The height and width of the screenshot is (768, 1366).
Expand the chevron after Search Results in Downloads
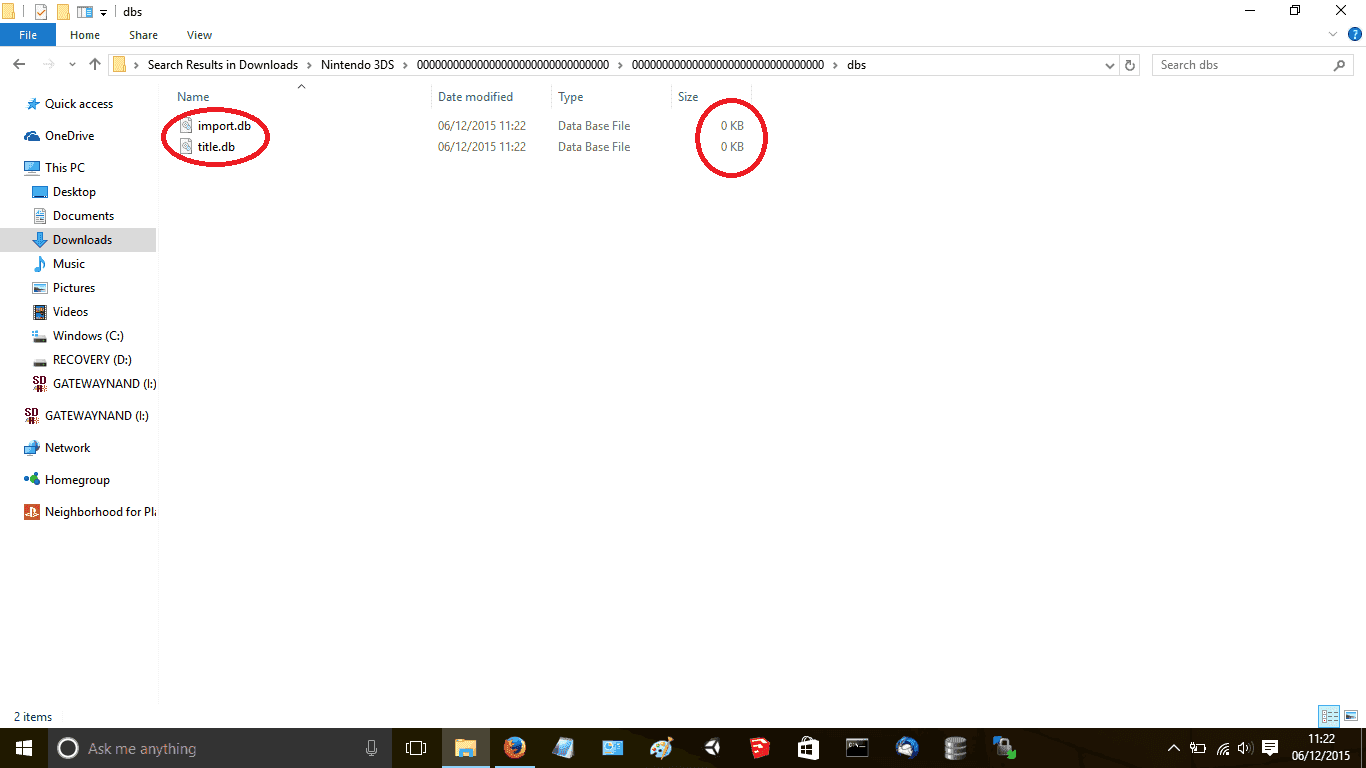(x=309, y=65)
